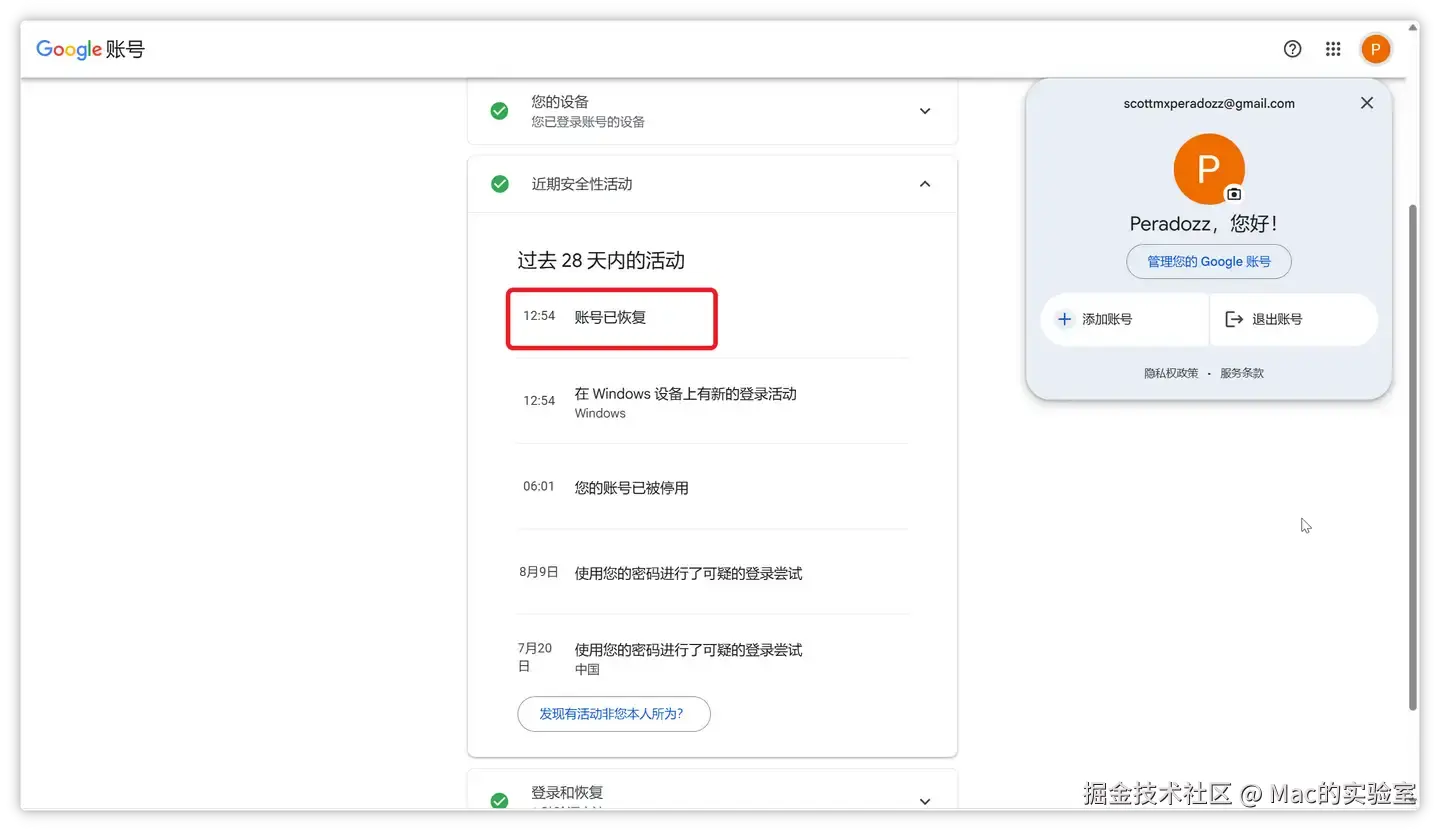This screenshot has width=1440, height=831.
Task: Click the orange P account avatar in header
Action: click(x=1376, y=49)
